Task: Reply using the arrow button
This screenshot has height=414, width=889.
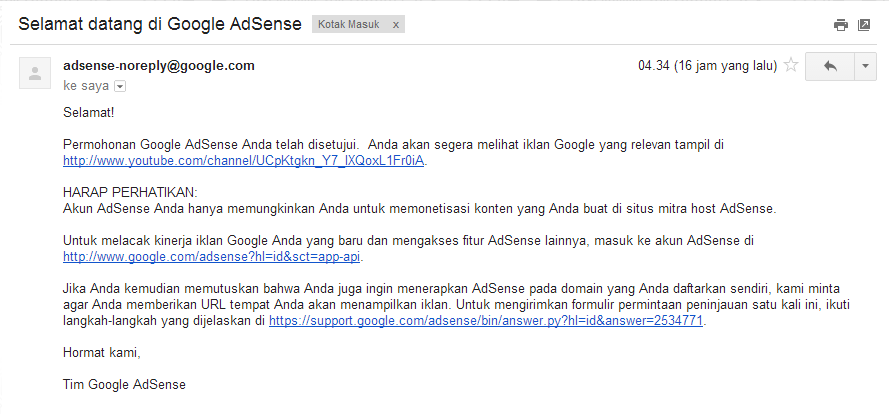Action: pyautogui.click(x=830, y=66)
